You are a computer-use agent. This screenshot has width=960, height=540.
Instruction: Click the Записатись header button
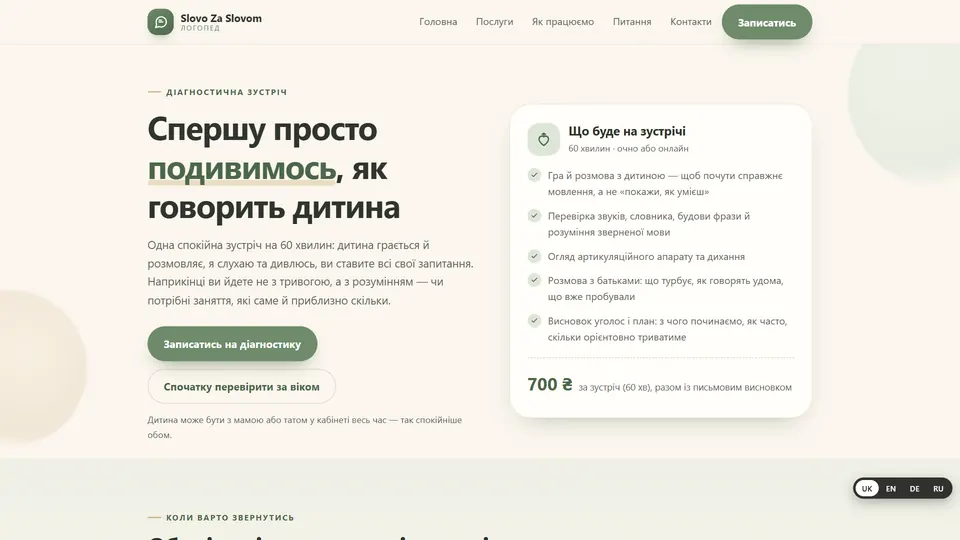767,23
